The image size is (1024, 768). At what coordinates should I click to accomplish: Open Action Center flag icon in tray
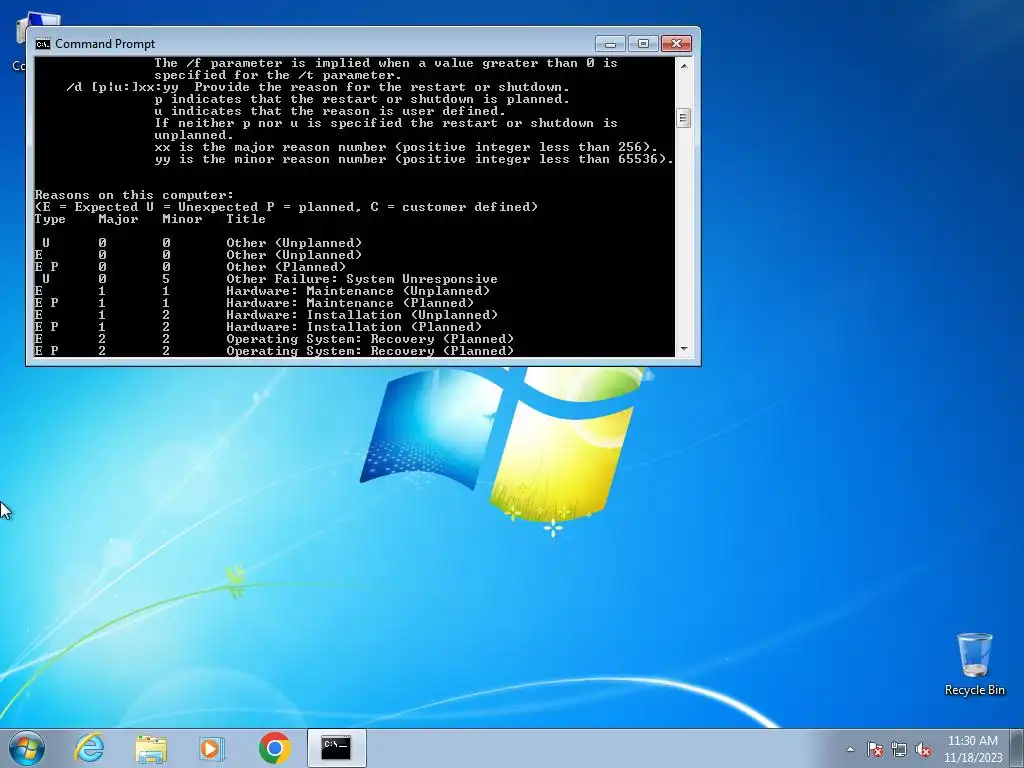[x=875, y=749]
